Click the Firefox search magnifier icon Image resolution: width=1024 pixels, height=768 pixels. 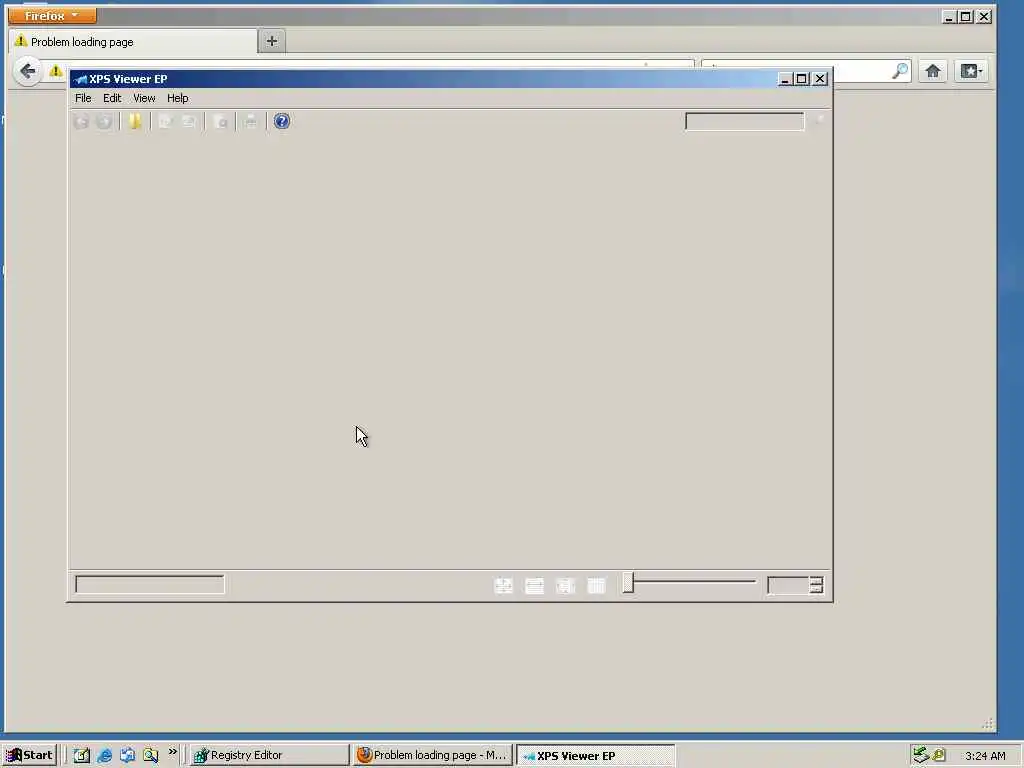900,71
